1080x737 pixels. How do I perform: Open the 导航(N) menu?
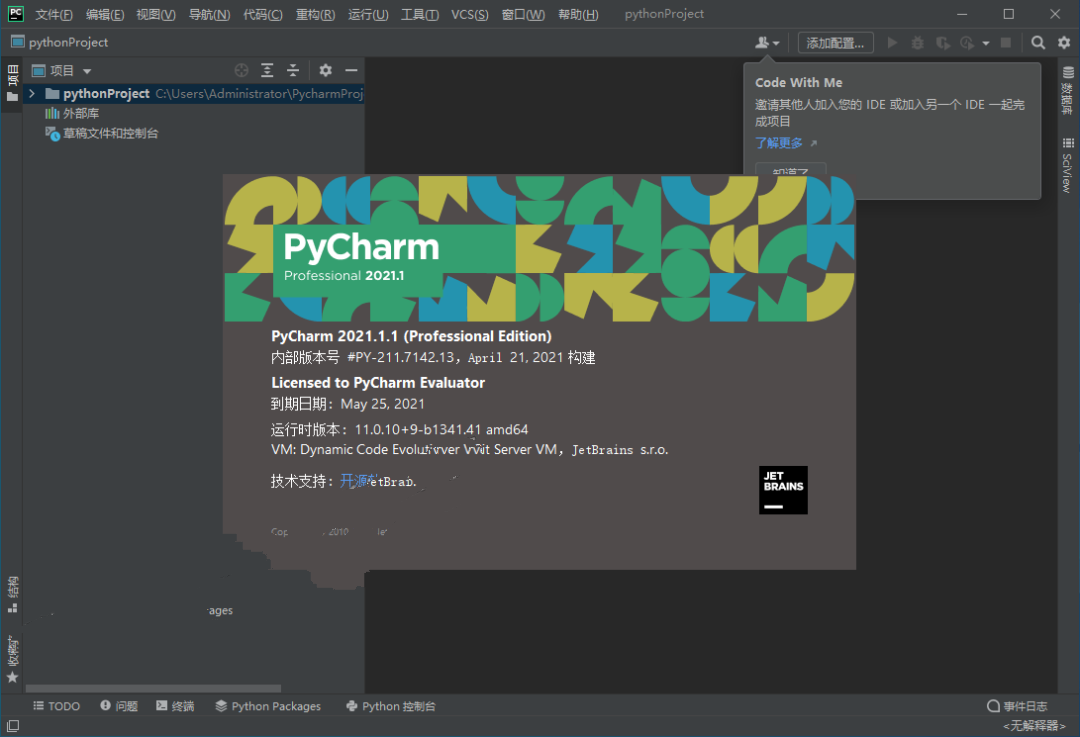click(x=209, y=14)
